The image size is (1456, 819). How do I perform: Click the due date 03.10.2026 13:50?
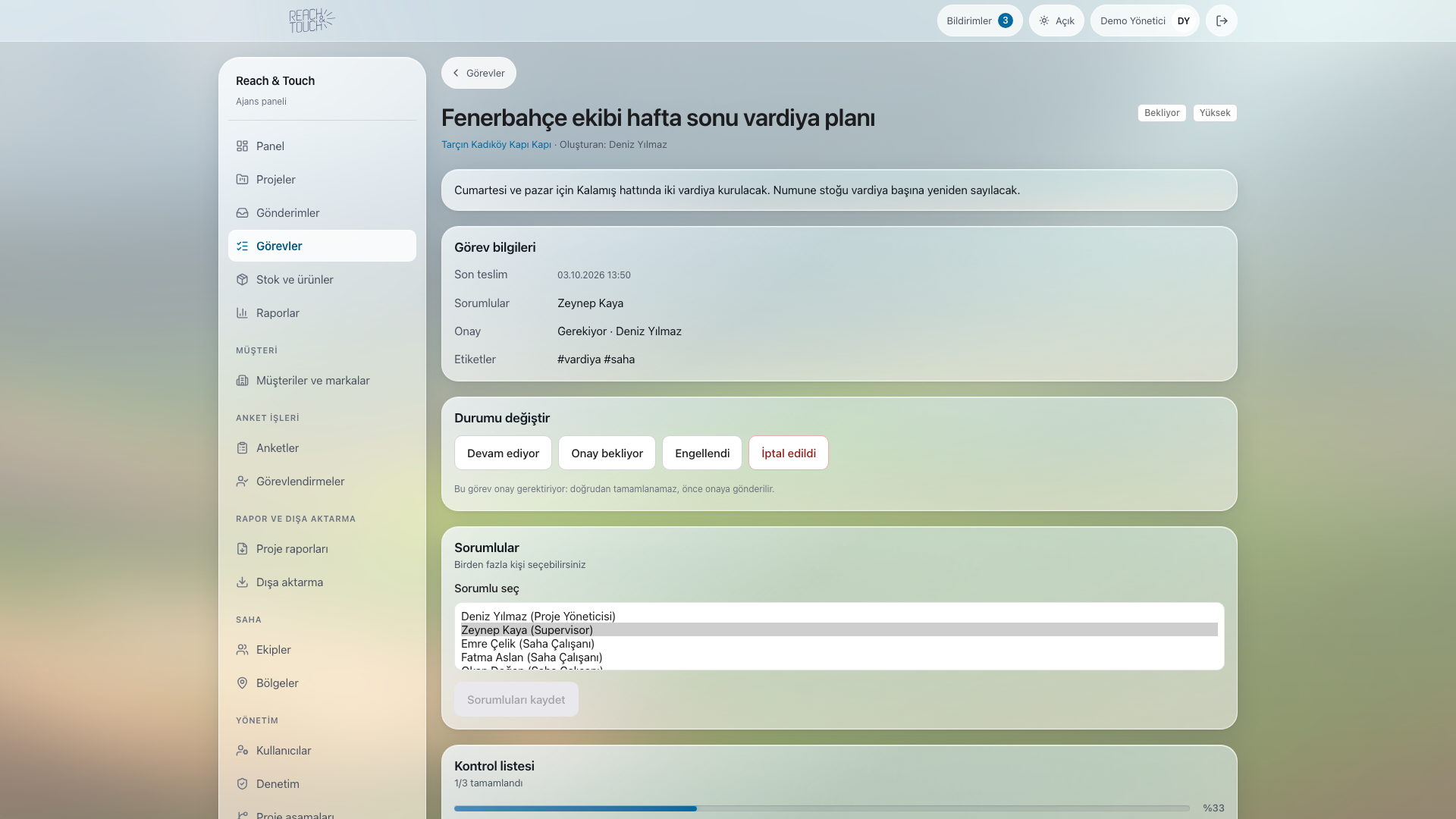[x=594, y=275]
